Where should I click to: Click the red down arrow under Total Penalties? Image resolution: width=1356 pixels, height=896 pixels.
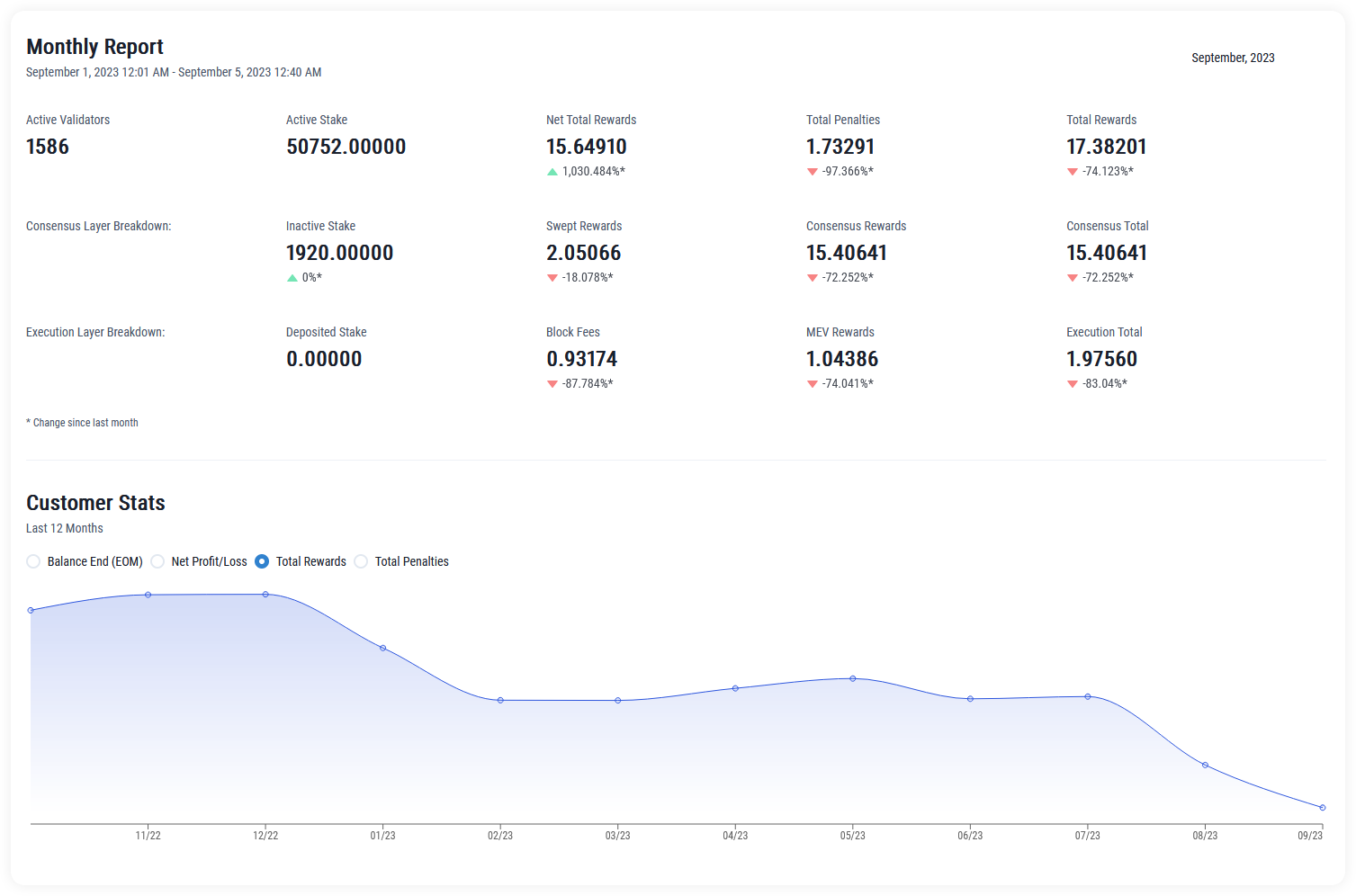[813, 172]
